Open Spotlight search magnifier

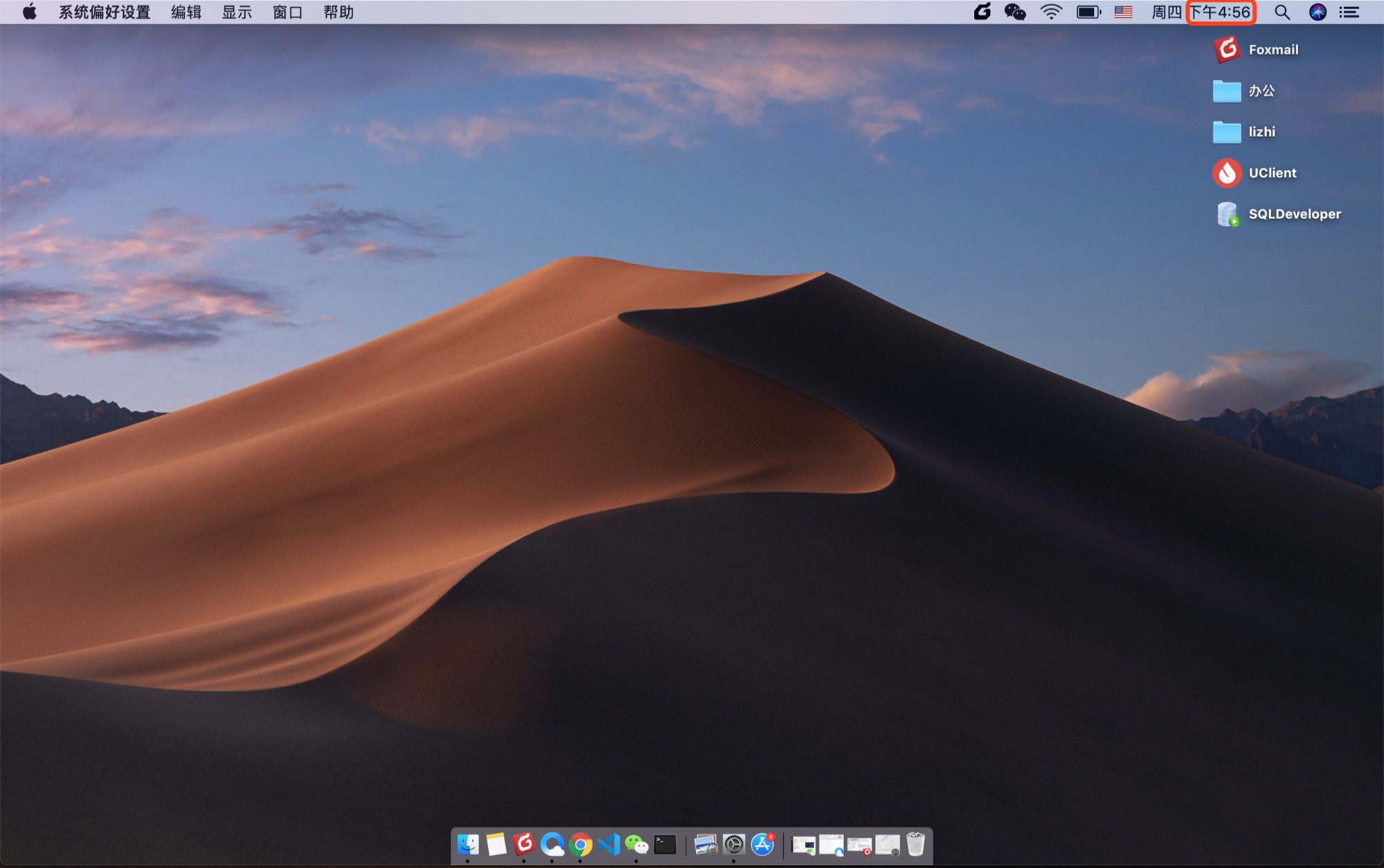click(1282, 12)
